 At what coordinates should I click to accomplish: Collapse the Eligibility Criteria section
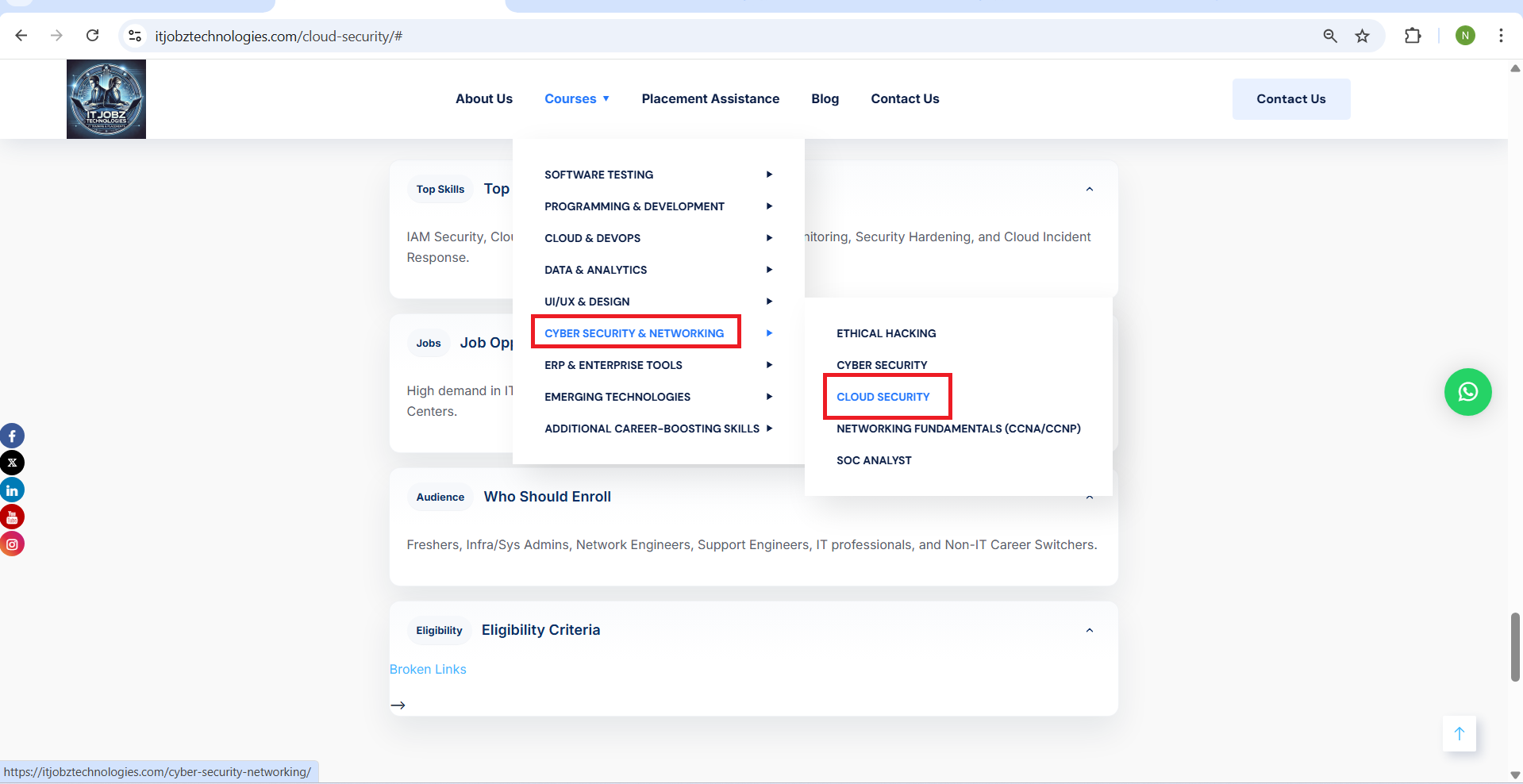[x=1089, y=630]
